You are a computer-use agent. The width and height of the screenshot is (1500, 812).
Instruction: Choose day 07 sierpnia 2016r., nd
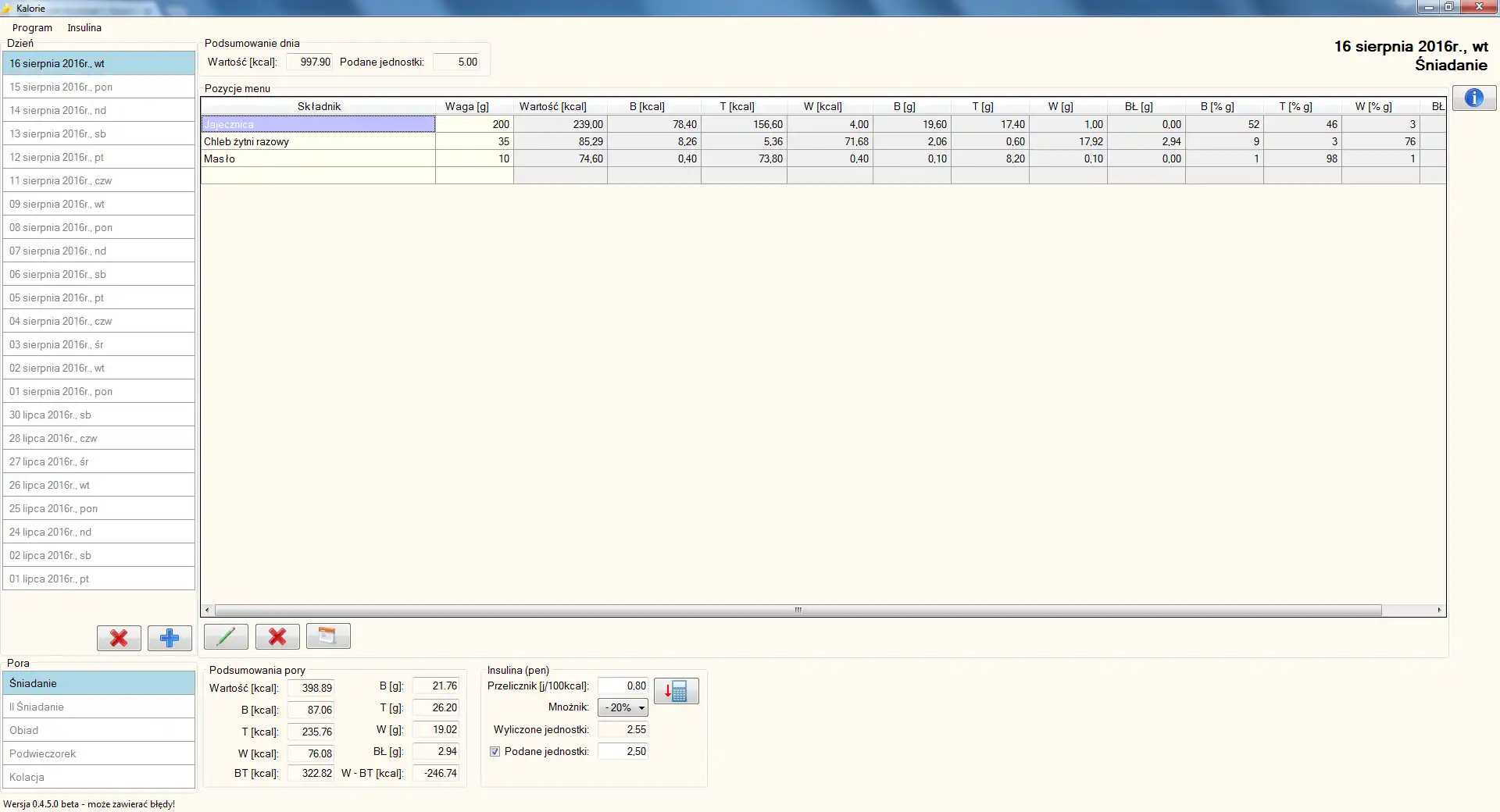point(98,251)
